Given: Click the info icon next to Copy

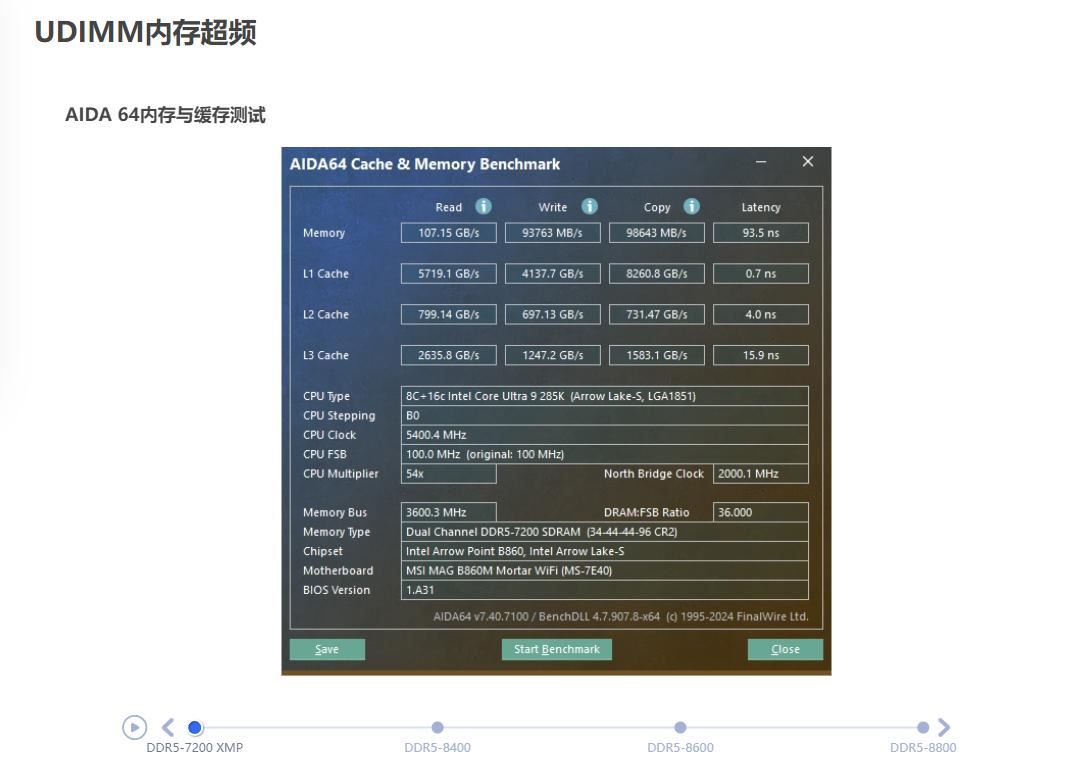Looking at the screenshot, I should click(x=691, y=206).
